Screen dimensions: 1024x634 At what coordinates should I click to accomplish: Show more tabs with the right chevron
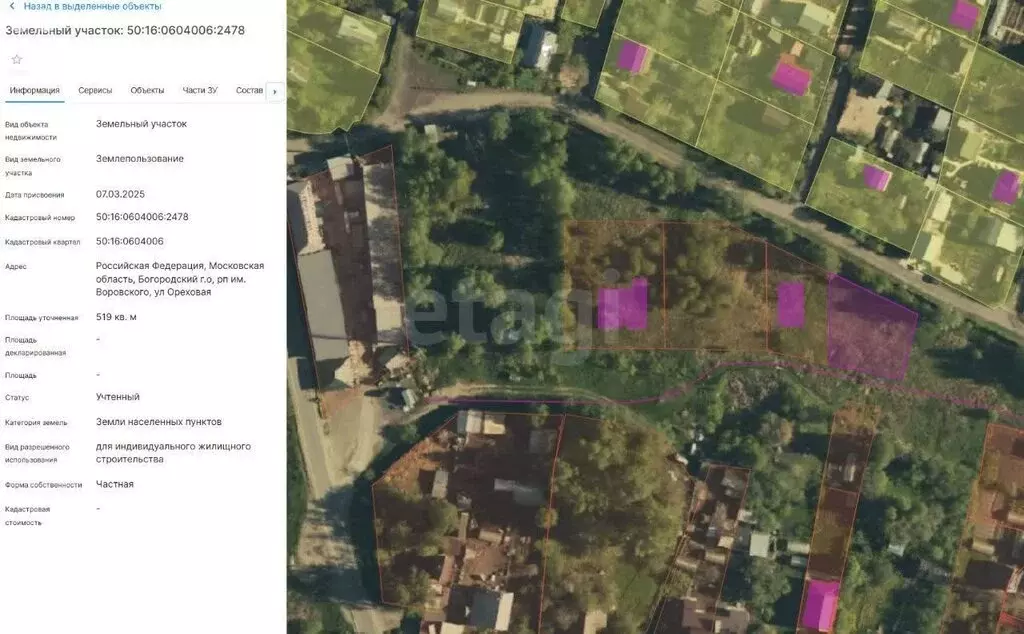275,91
